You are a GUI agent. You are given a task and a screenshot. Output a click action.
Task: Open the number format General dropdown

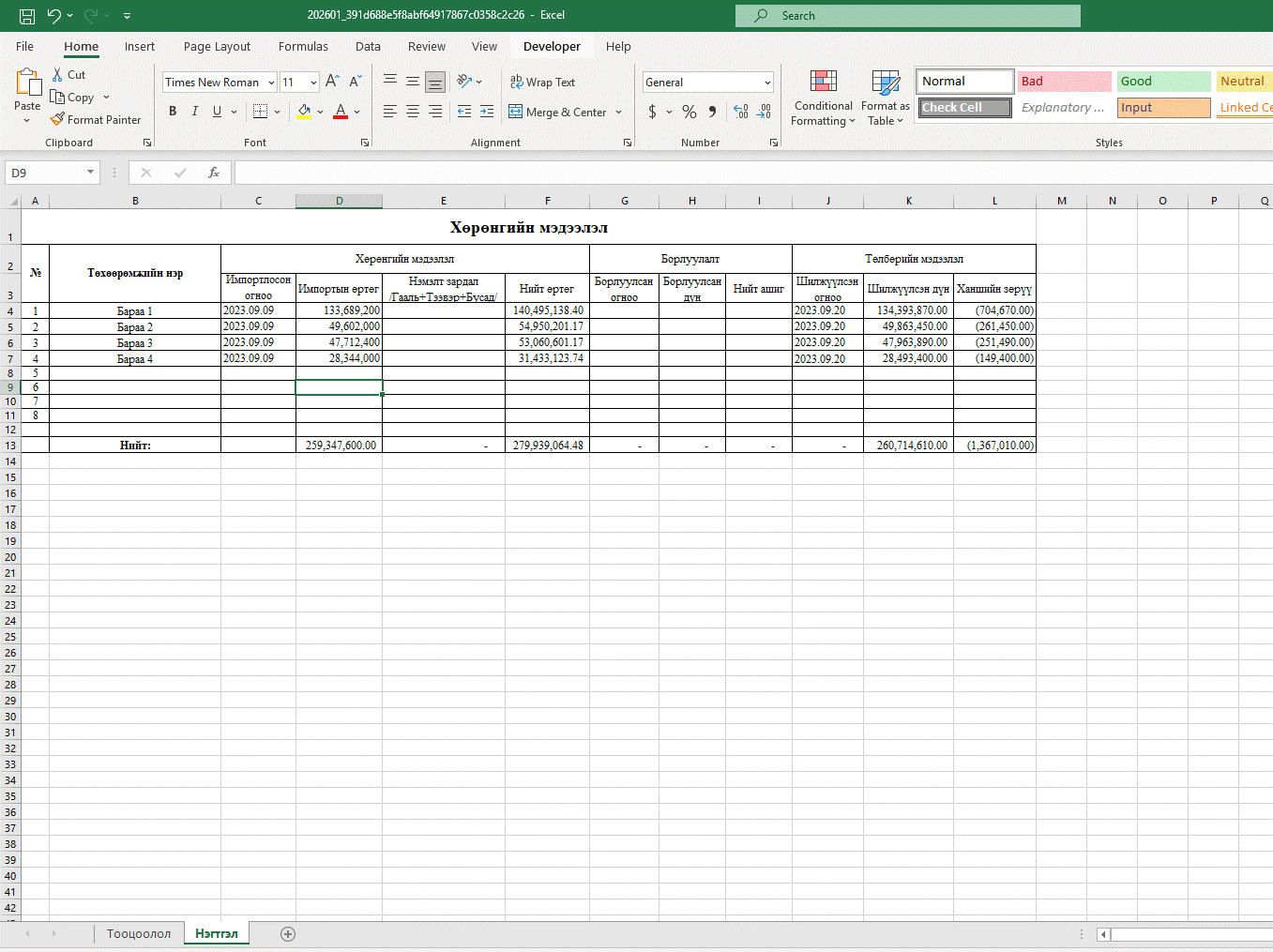tap(767, 83)
